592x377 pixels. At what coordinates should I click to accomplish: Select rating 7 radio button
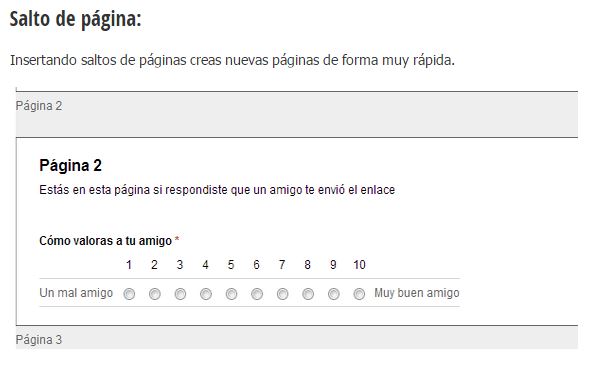(x=282, y=294)
